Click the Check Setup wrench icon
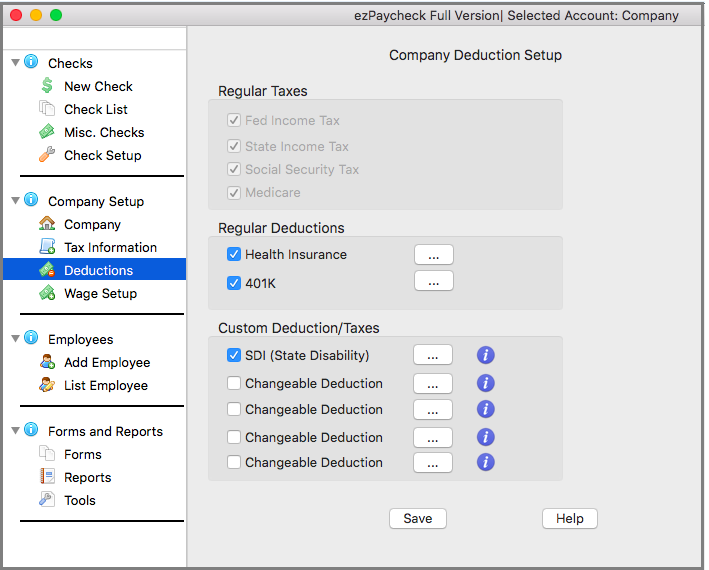The height and width of the screenshot is (570, 709). [47, 155]
